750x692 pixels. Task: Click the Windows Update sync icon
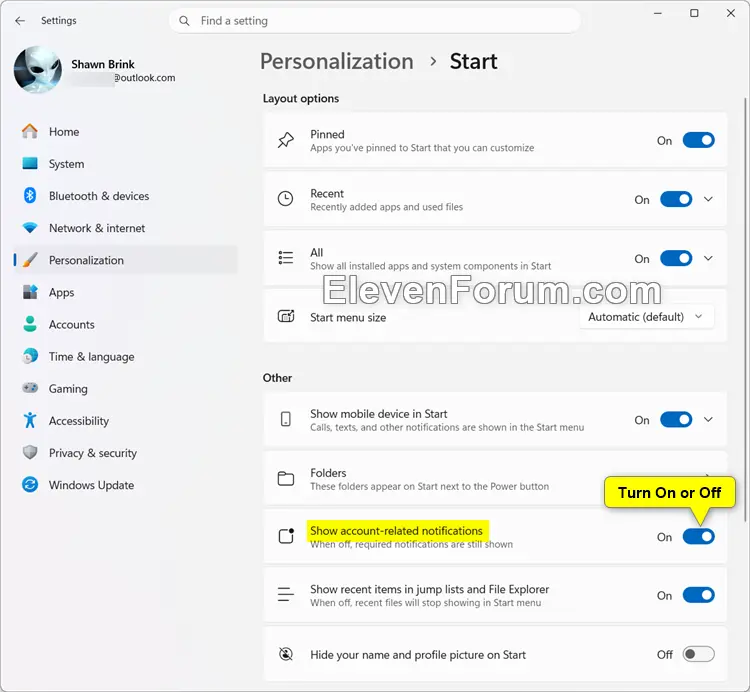click(30, 485)
